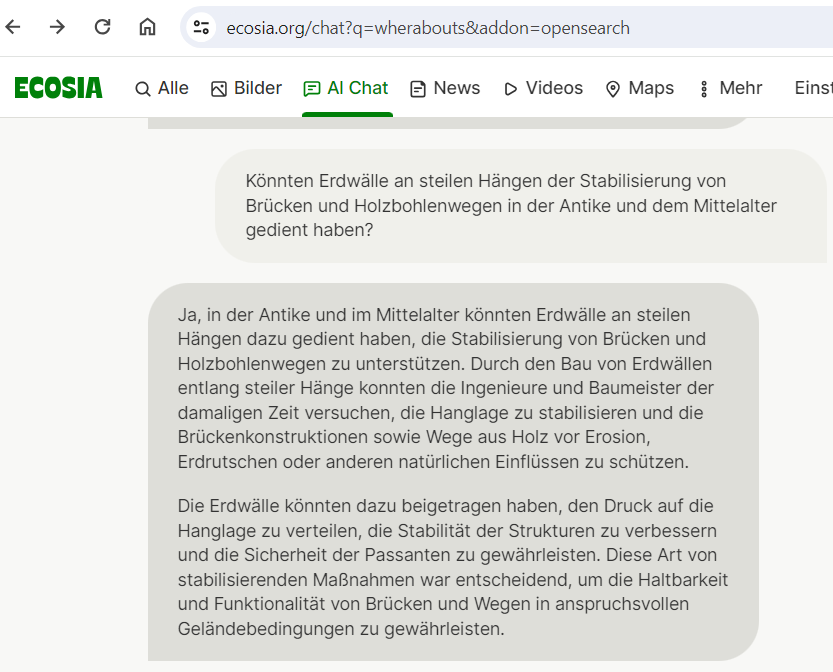Viewport: 833px width, 672px height.
Task: Click empty area left of the chat response
Action: 70,450
